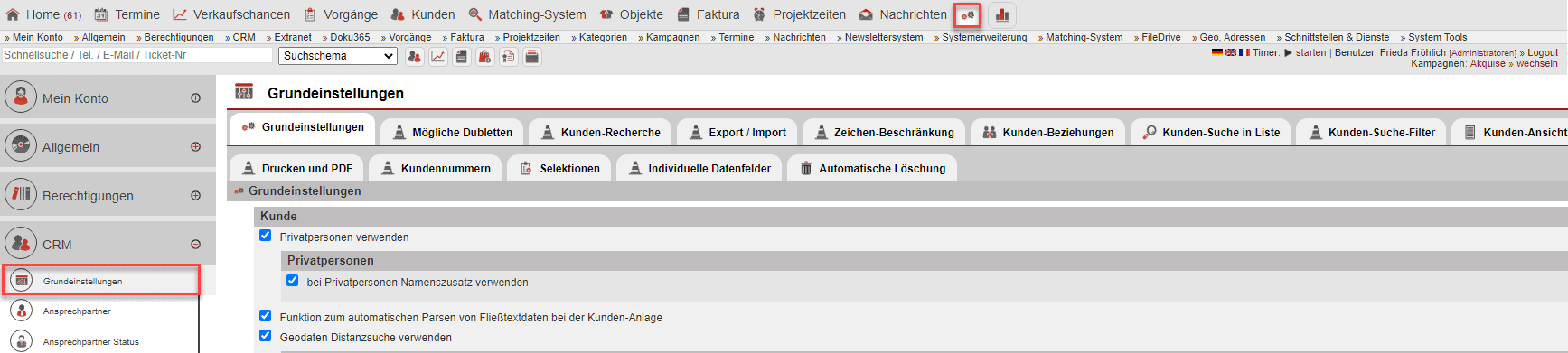
Task: Toggle automatic Fließtextdaten parsing checkbox
Action: tap(266, 316)
